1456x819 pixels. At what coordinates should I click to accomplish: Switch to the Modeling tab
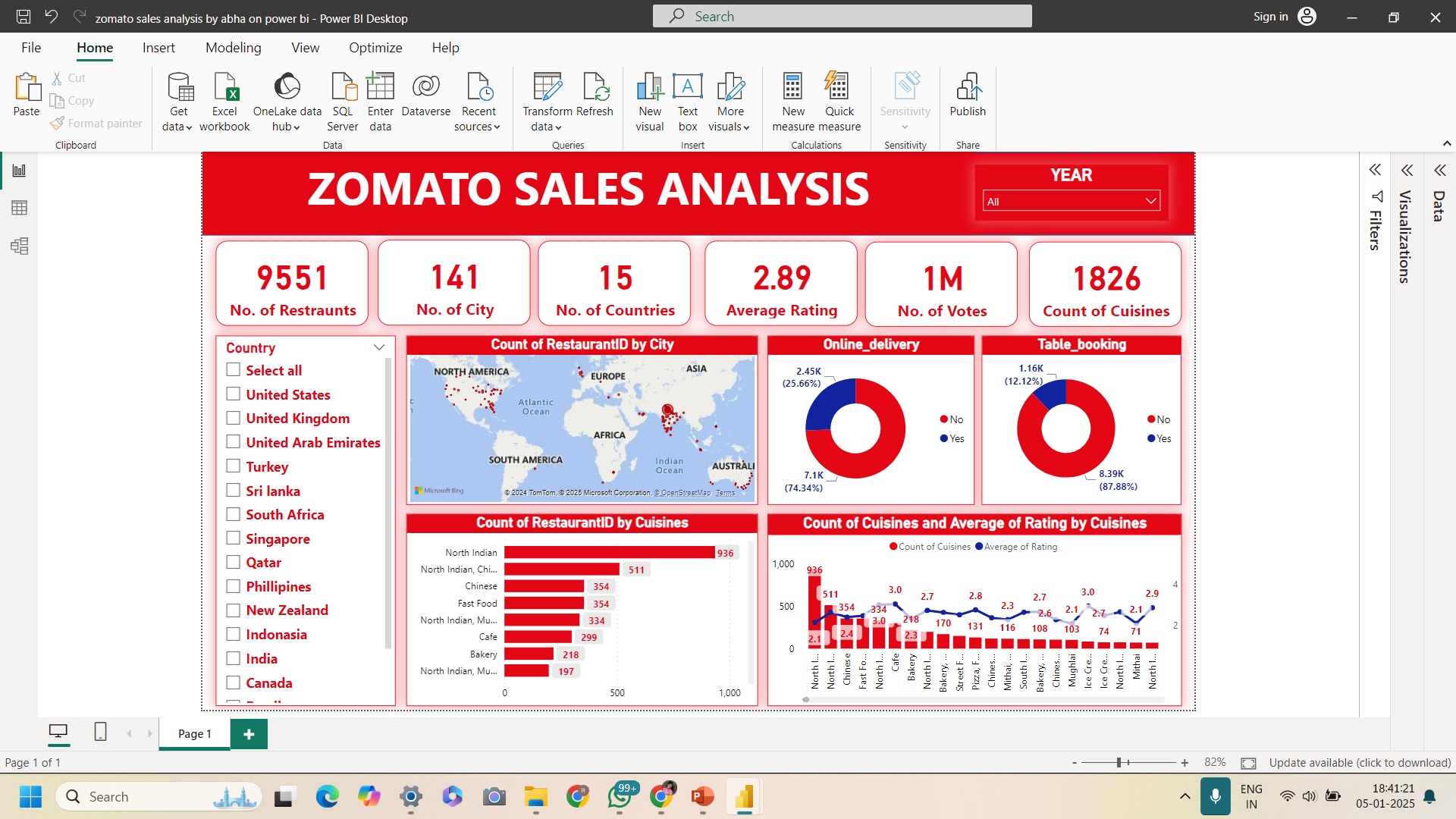(x=233, y=48)
